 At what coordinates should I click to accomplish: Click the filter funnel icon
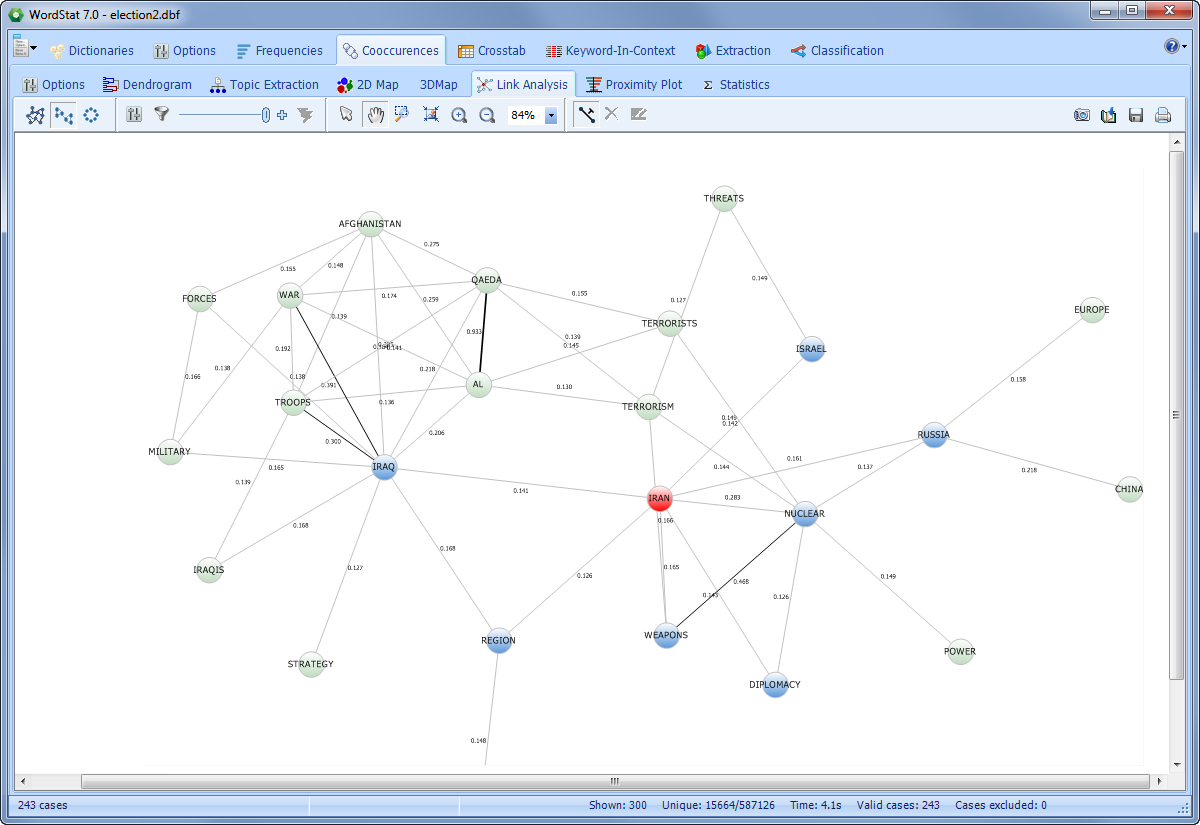point(161,115)
